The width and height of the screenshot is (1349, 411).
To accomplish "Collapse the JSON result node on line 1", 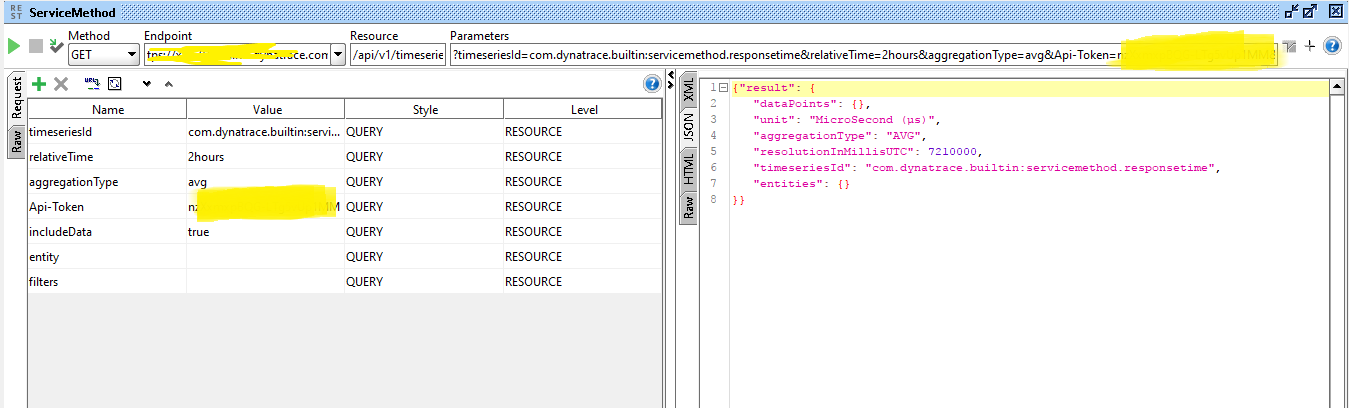I will (723, 88).
